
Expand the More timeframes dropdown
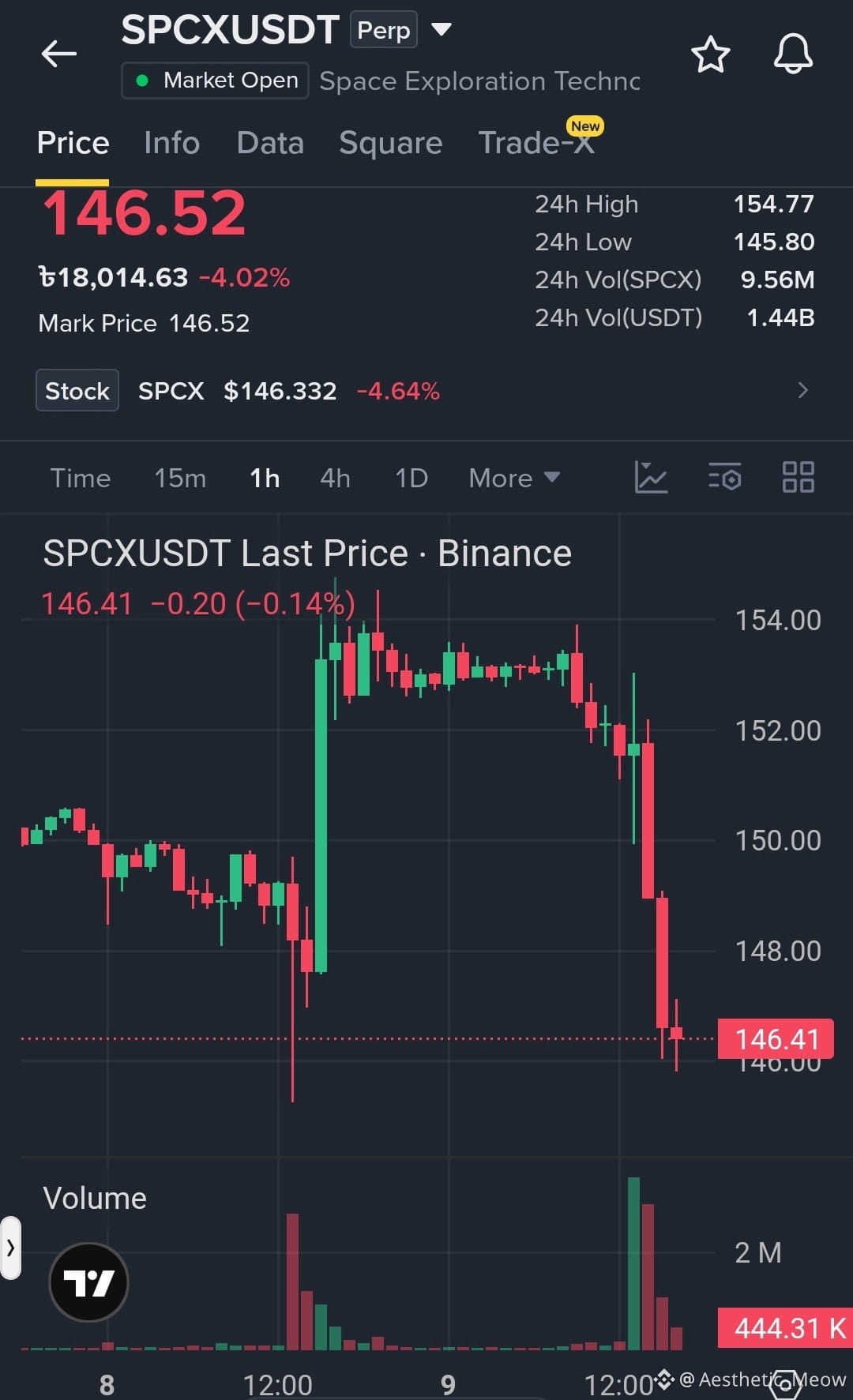point(514,478)
